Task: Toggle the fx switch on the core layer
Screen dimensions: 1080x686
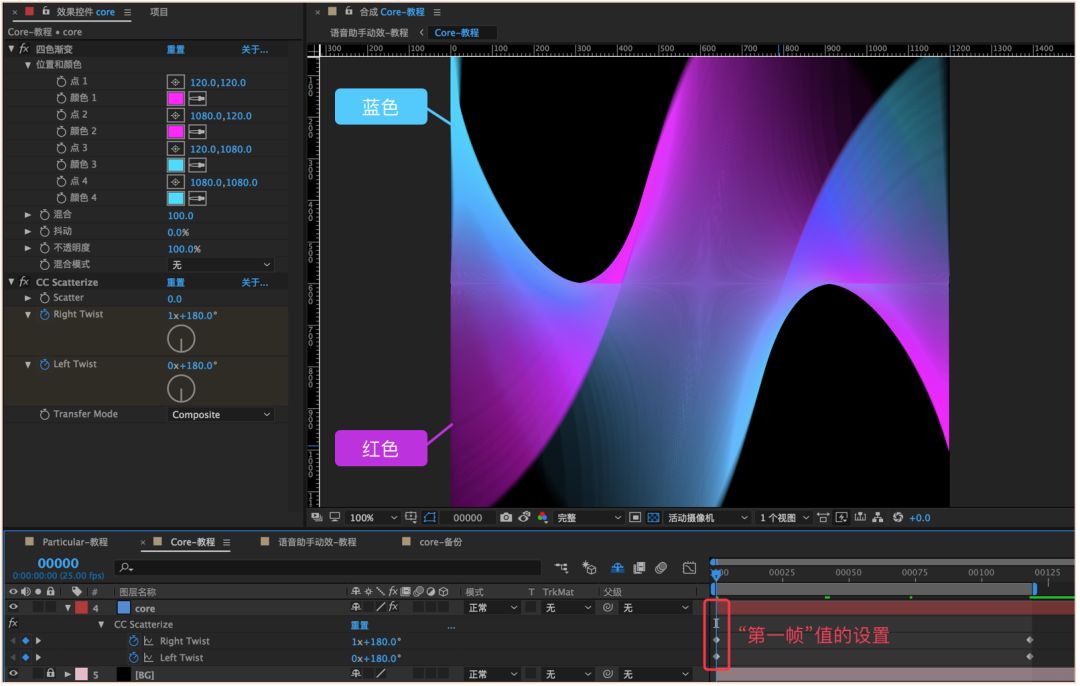Action: [x=393, y=607]
